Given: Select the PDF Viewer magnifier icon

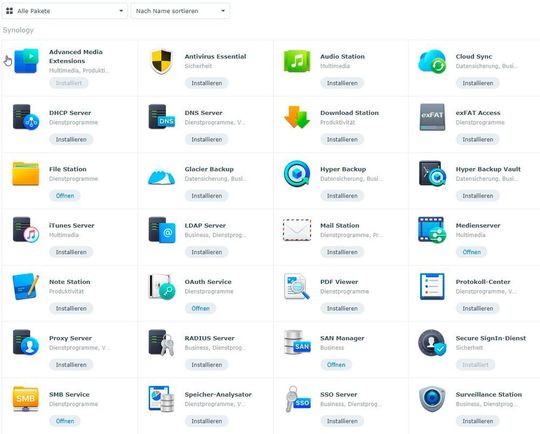Looking at the screenshot, I should tap(297, 286).
